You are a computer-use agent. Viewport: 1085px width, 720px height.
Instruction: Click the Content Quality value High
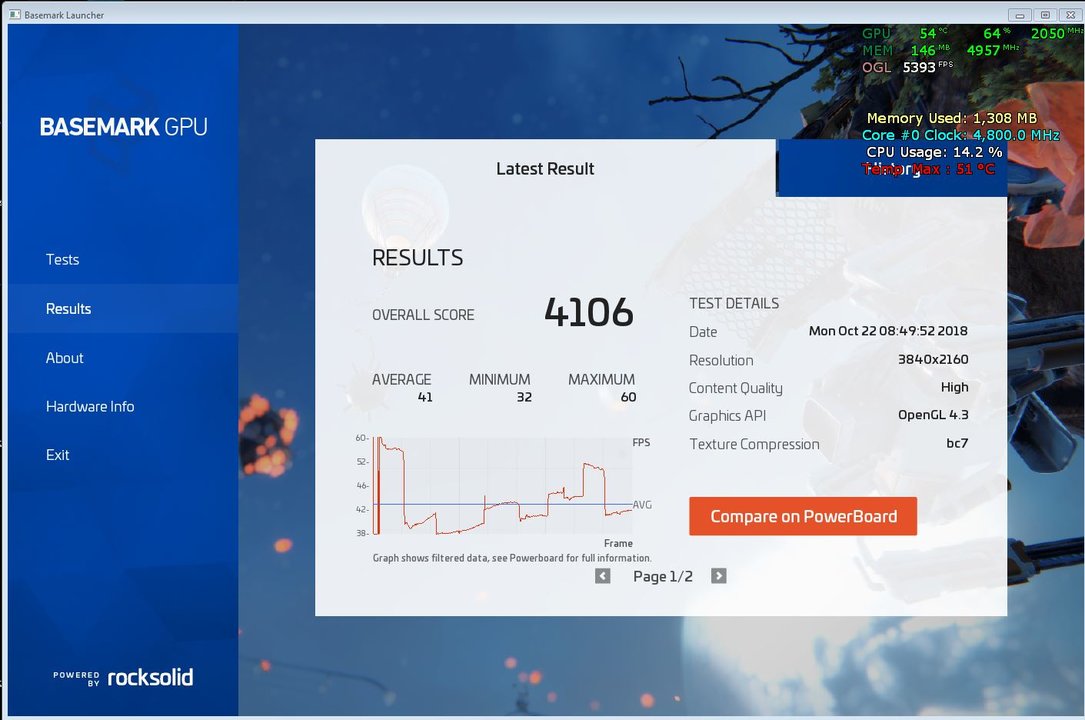tap(954, 387)
